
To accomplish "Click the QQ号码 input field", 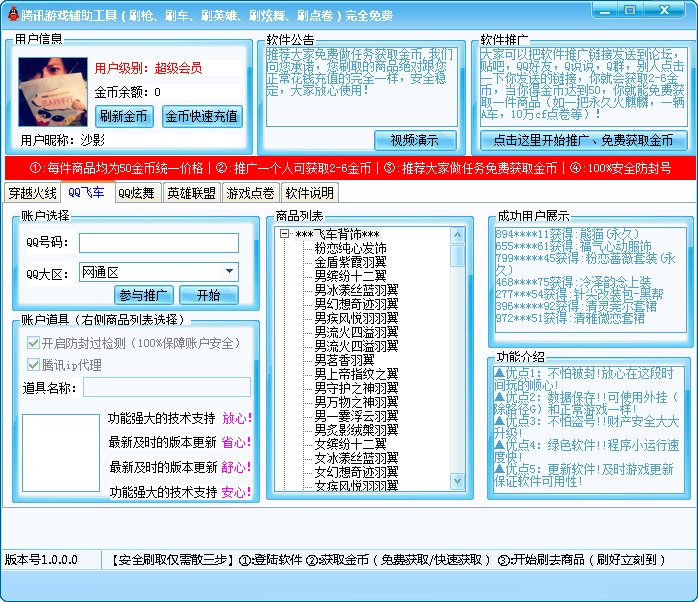I will point(159,243).
